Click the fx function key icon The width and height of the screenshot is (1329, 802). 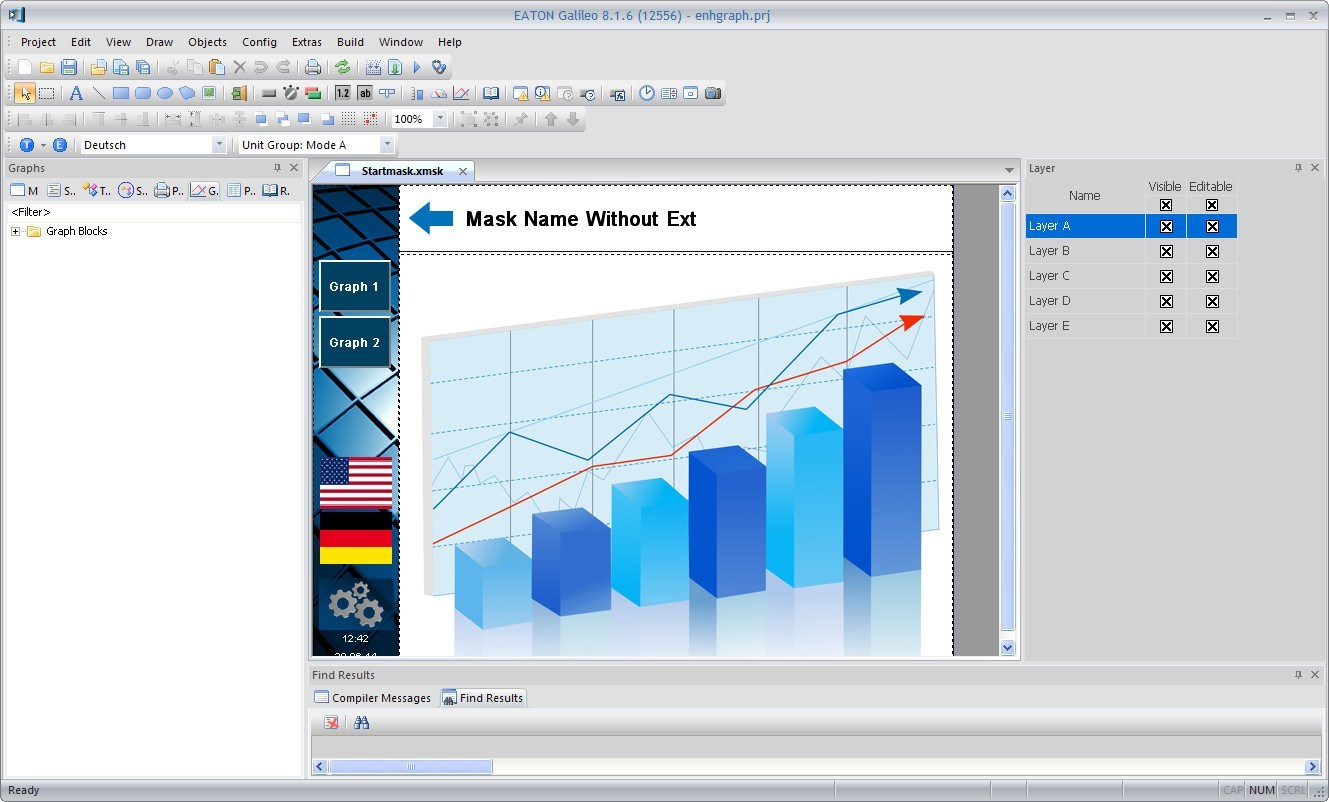tap(617, 93)
